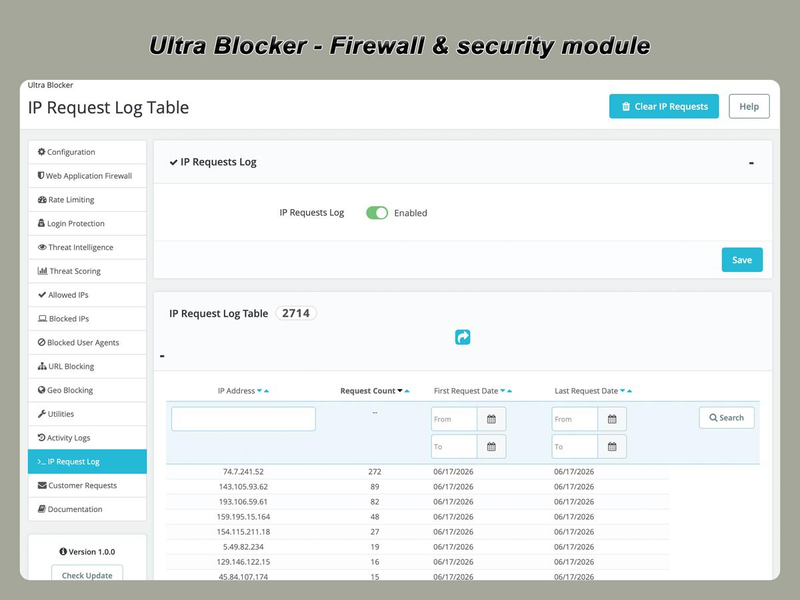Open Last Request Date From calendar
This screenshot has width=800, height=600.
pyautogui.click(x=612, y=419)
